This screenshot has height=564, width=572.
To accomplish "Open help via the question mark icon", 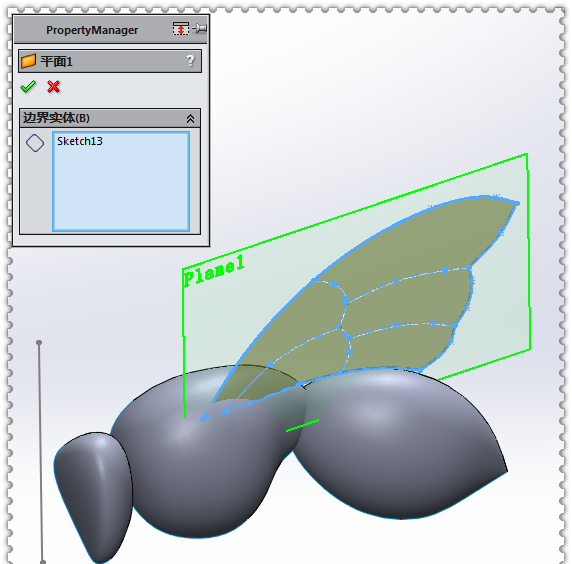I will tap(190, 60).
